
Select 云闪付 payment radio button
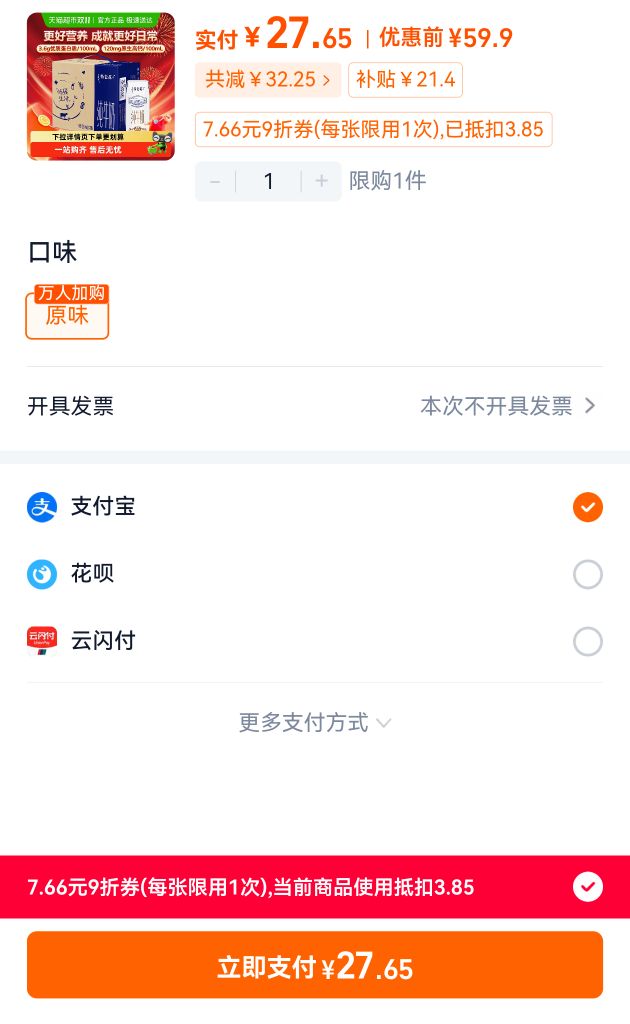pyautogui.click(x=588, y=641)
